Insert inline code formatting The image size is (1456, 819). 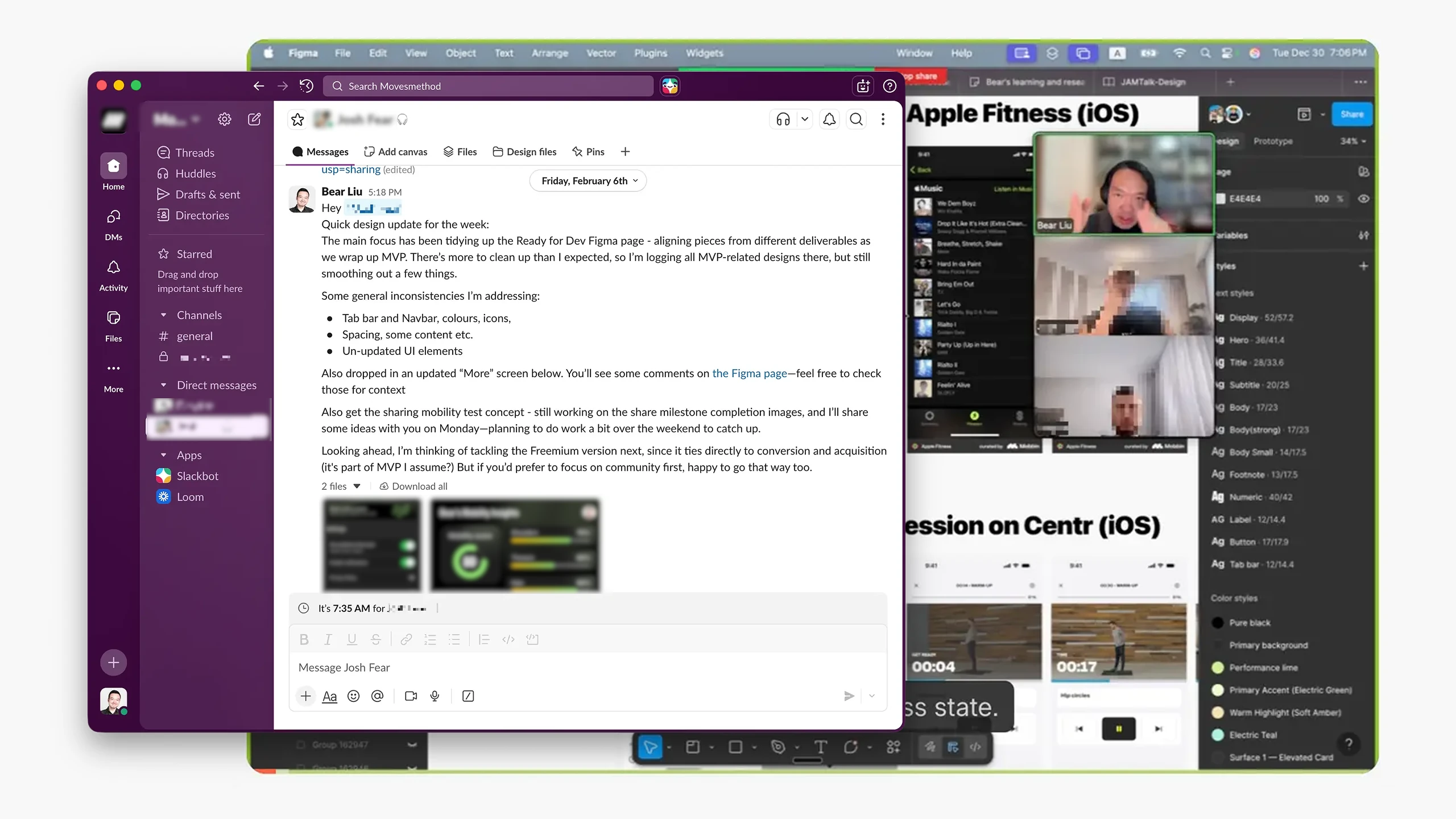pyautogui.click(x=508, y=639)
